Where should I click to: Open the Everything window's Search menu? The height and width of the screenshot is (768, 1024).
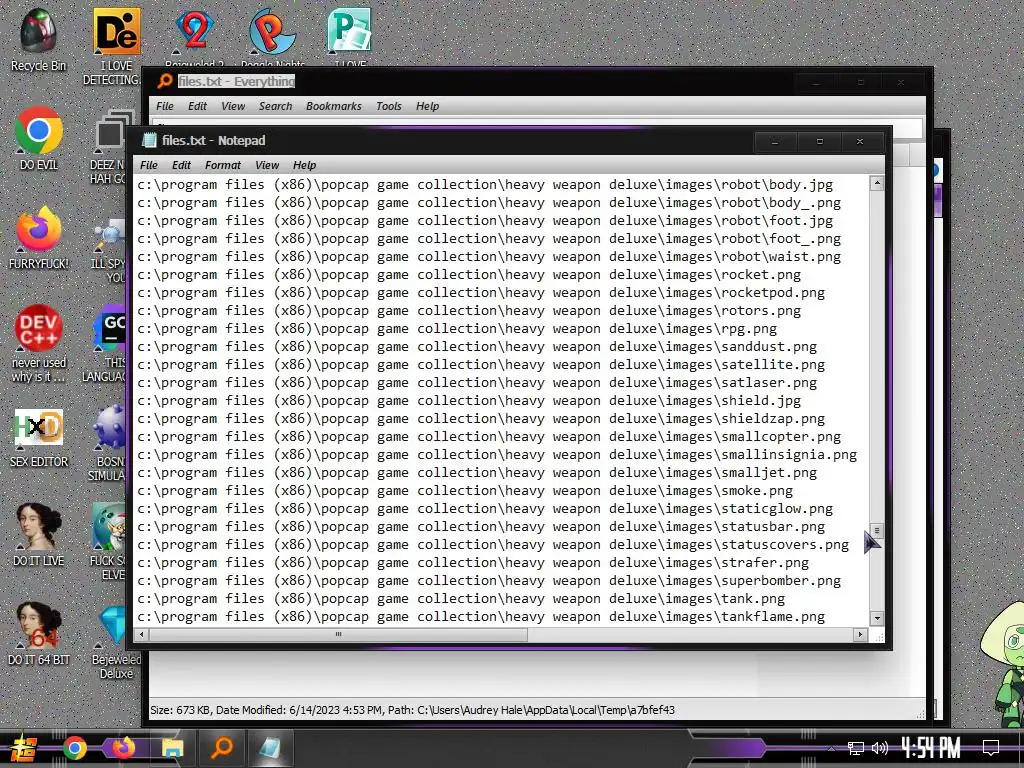[x=276, y=106]
